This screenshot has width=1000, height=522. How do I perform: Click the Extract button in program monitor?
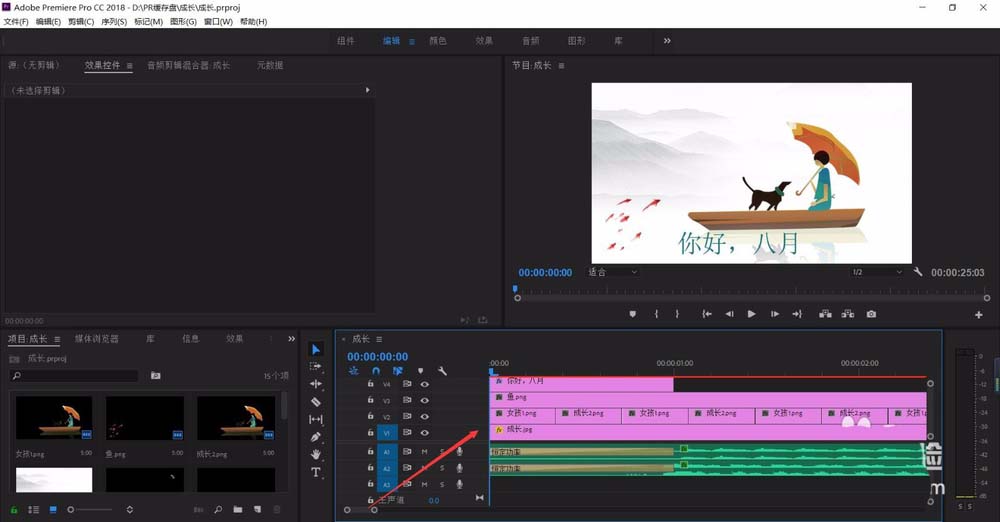click(848, 314)
